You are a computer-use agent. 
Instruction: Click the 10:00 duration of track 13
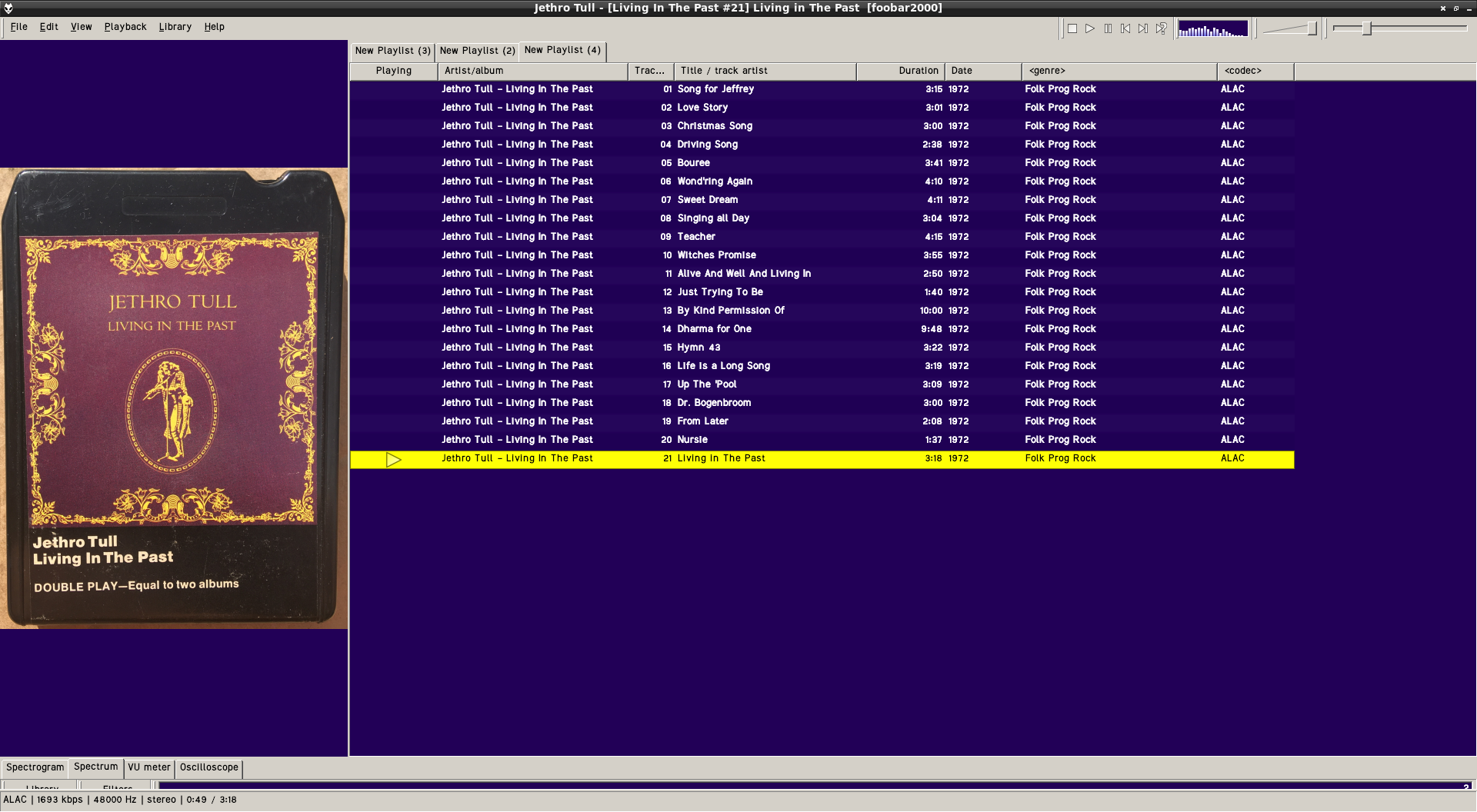click(931, 311)
